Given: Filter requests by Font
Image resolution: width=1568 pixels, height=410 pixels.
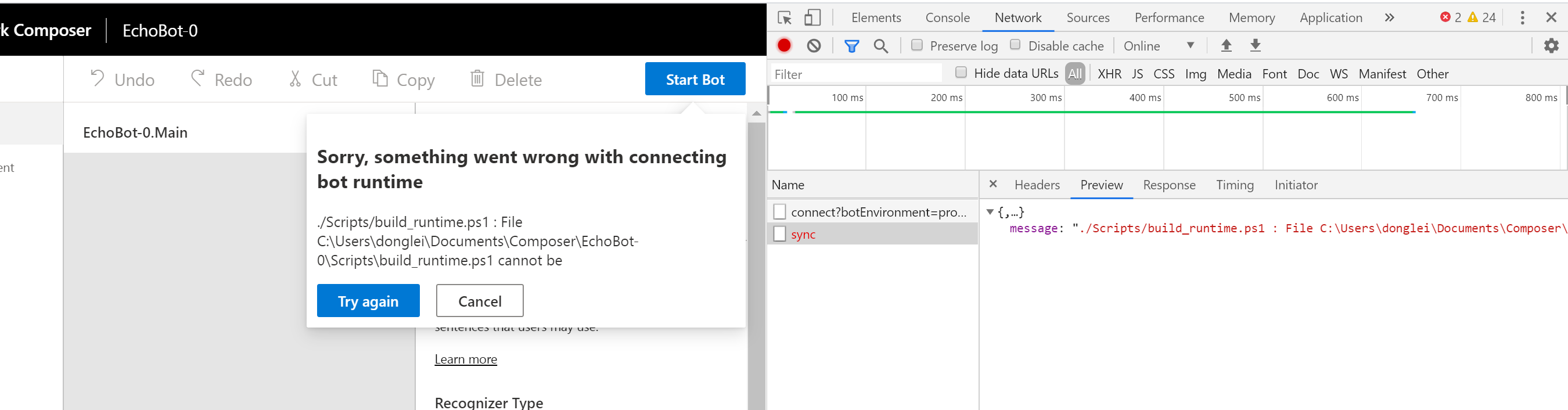Looking at the screenshot, I should click(x=1274, y=74).
